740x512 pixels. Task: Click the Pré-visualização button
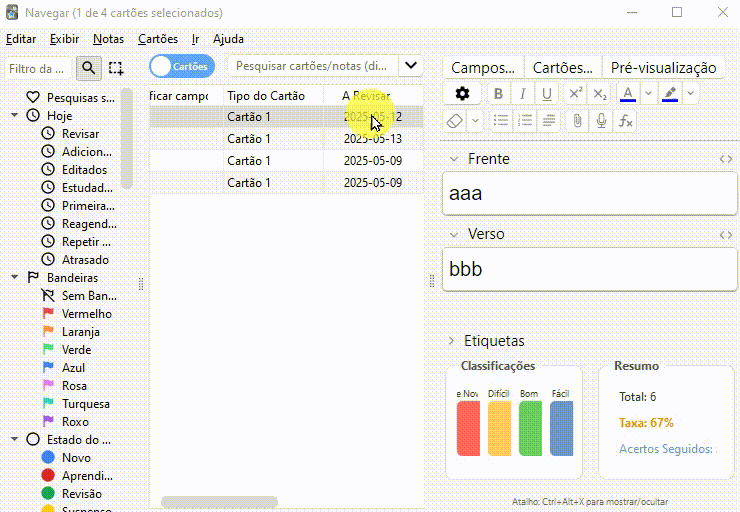663,68
